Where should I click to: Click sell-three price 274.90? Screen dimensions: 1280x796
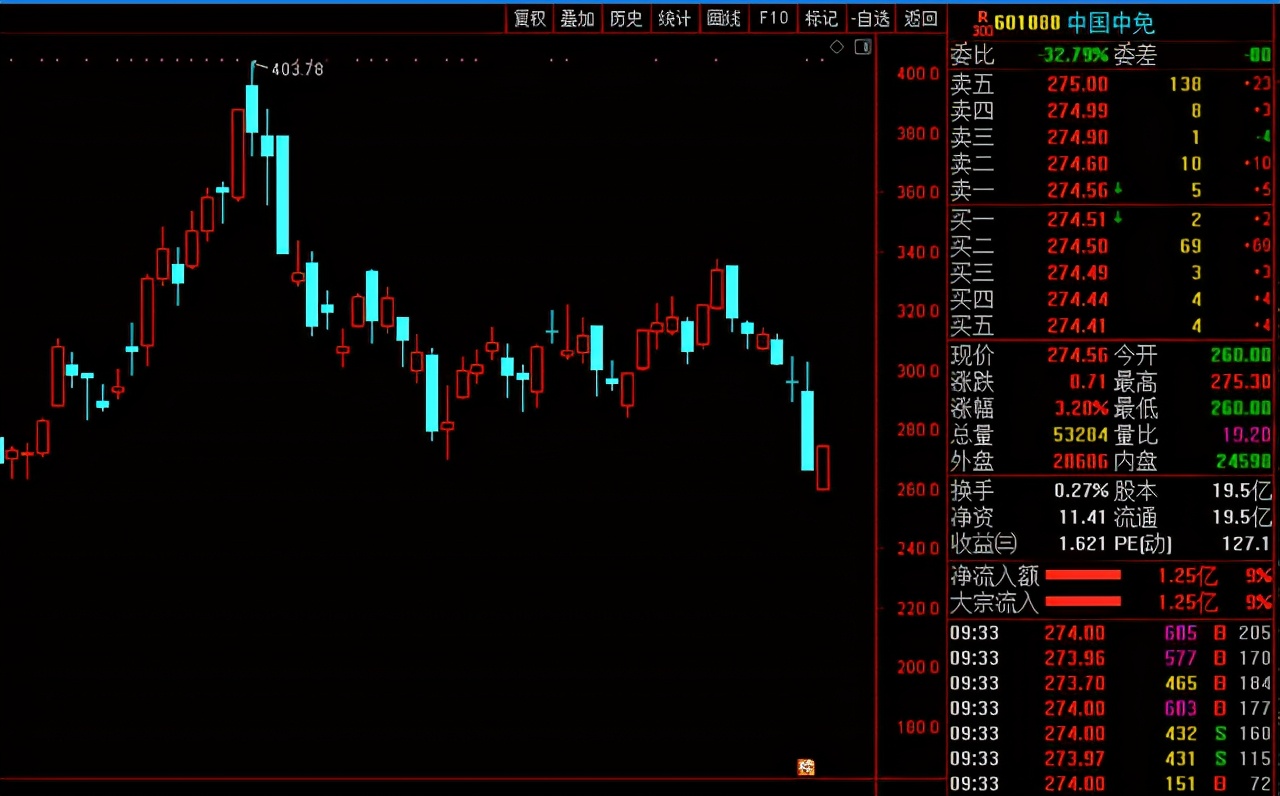(x=1077, y=138)
